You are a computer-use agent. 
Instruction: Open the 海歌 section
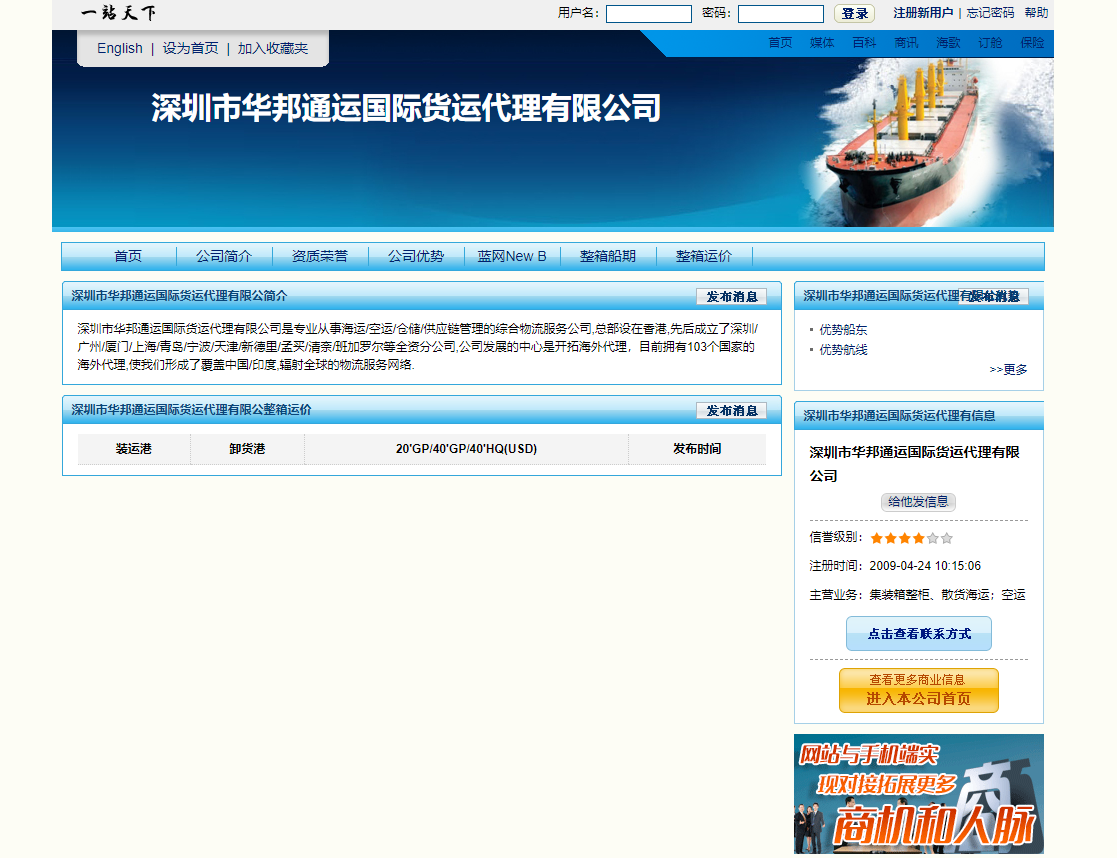click(x=947, y=43)
